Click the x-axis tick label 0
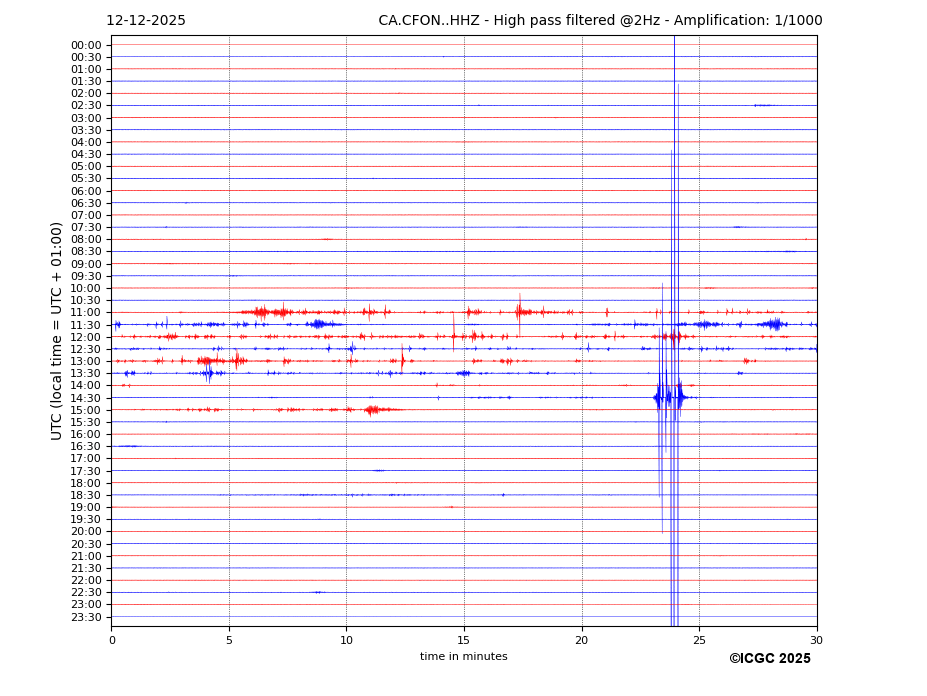Screen dimensions: 927x696 point(112,640)
